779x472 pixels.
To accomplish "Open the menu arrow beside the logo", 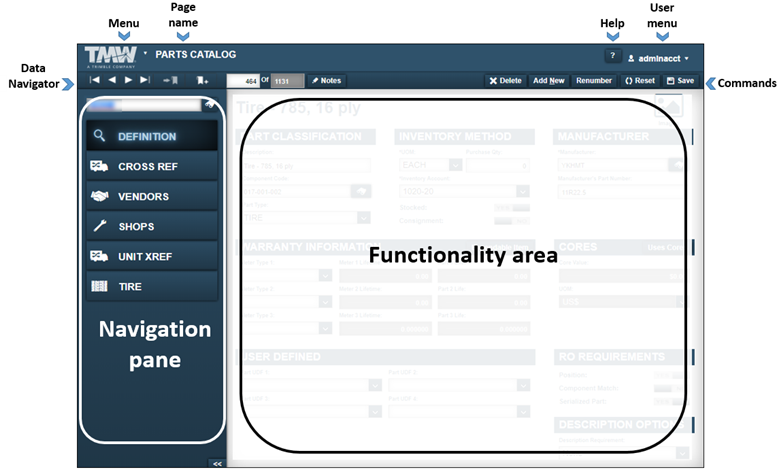I will point(145,53).
